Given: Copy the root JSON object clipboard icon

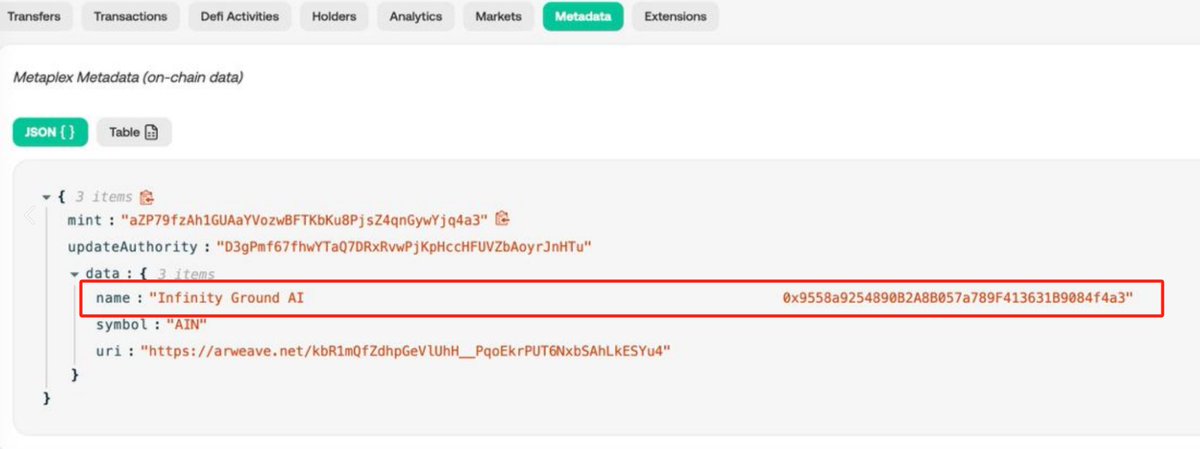Looking at the screenshot, I should click(x=147, y=197).
